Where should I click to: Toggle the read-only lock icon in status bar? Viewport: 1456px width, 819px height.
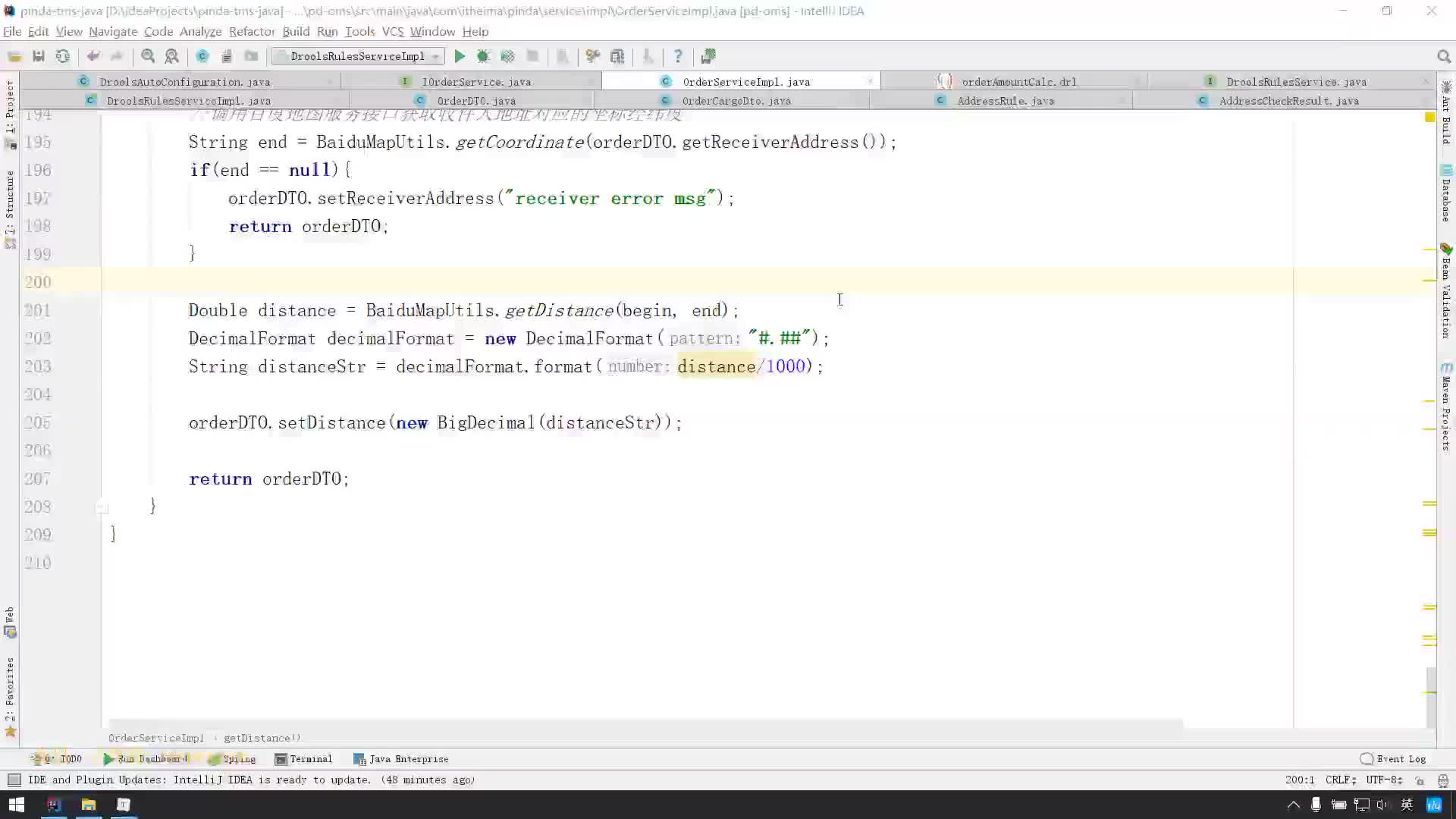[1420, 780]
